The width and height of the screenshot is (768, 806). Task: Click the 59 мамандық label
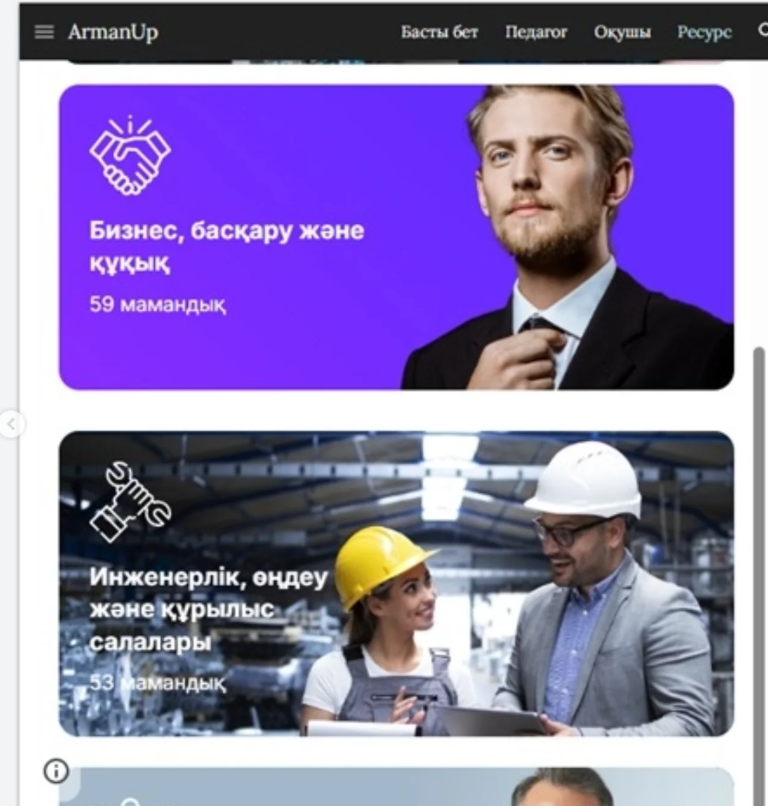coord(157,304)
